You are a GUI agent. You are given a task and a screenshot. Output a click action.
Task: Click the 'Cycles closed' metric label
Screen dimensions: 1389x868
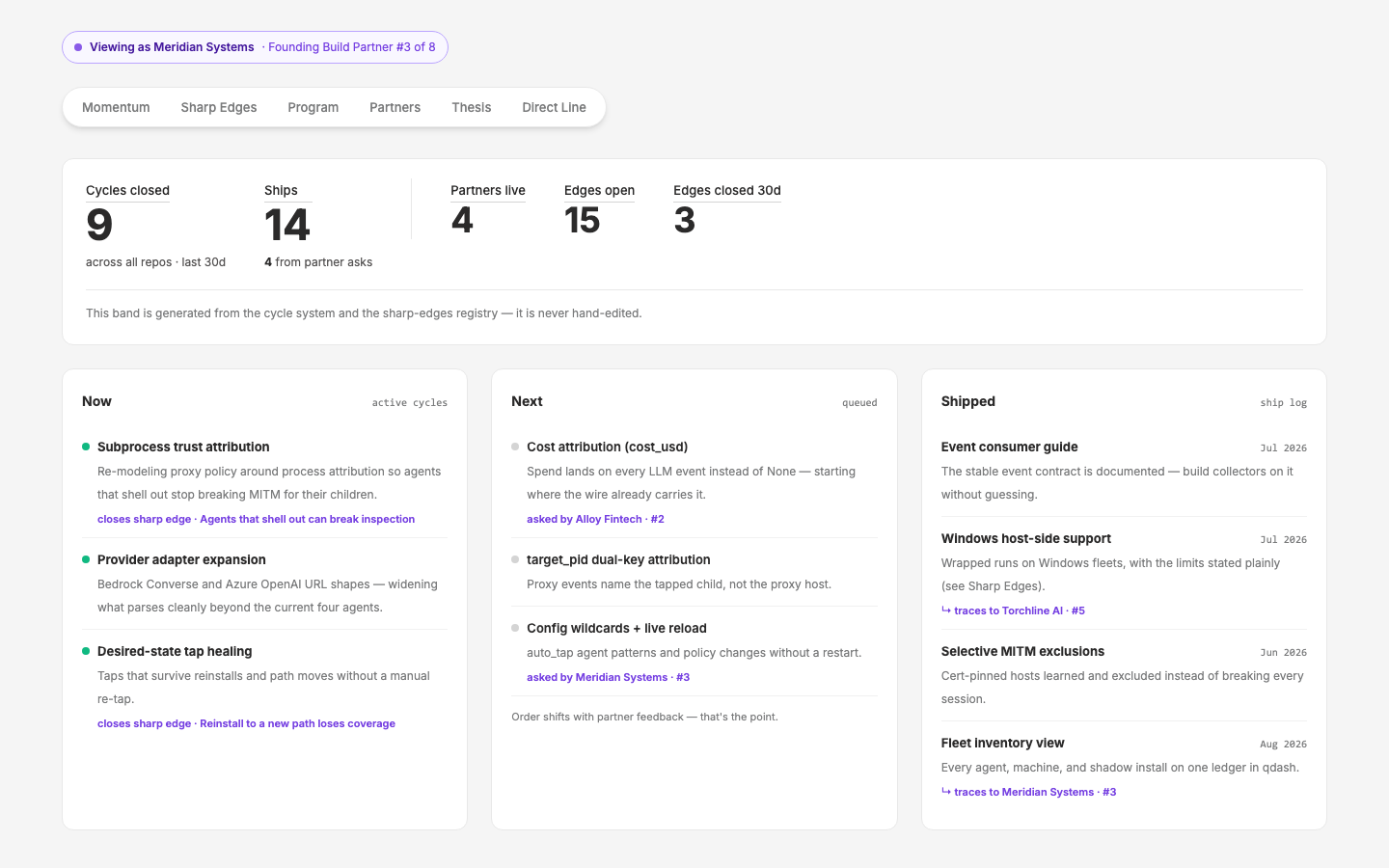(x=127, y=190)
